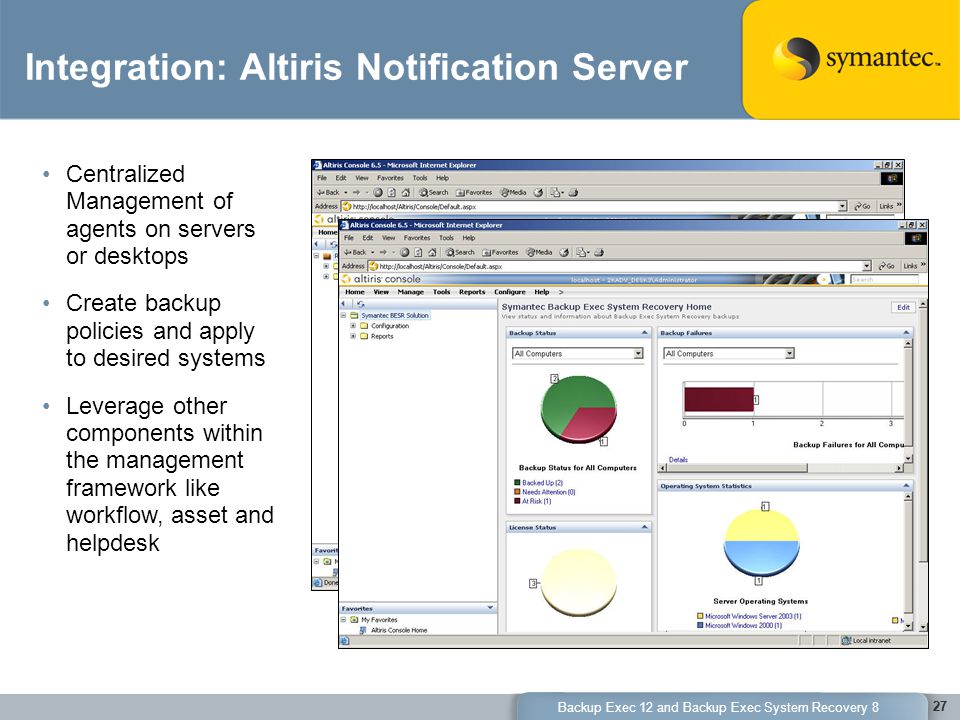Click the Go button in the rear window

pyautogui.click(x=862, y=206)
